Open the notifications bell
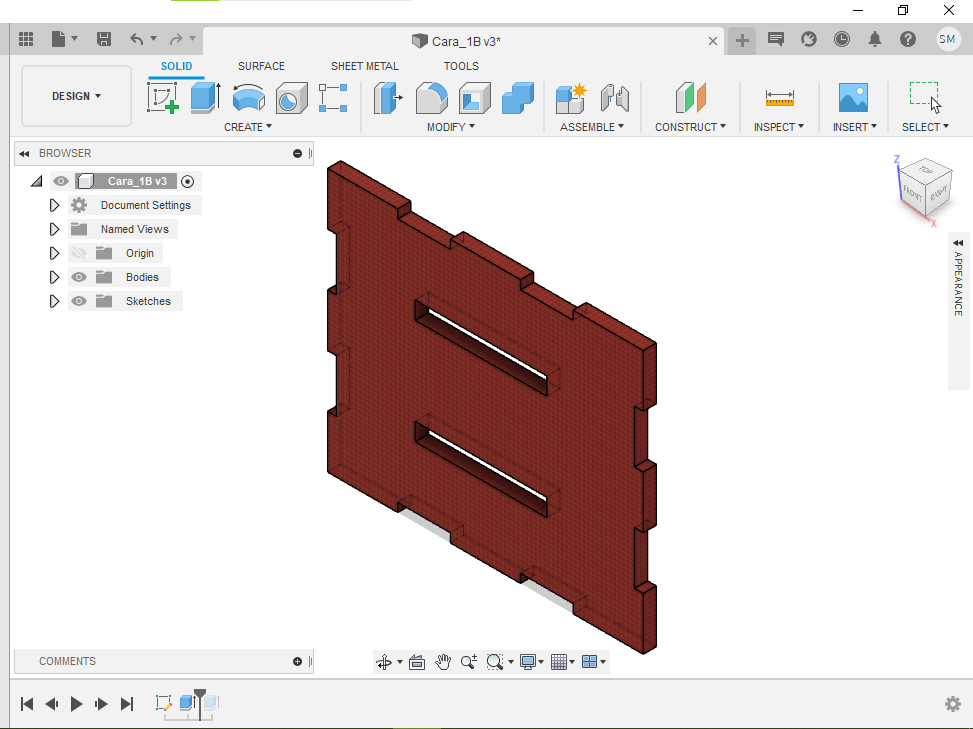973x729 pixels. click(875, 40)
